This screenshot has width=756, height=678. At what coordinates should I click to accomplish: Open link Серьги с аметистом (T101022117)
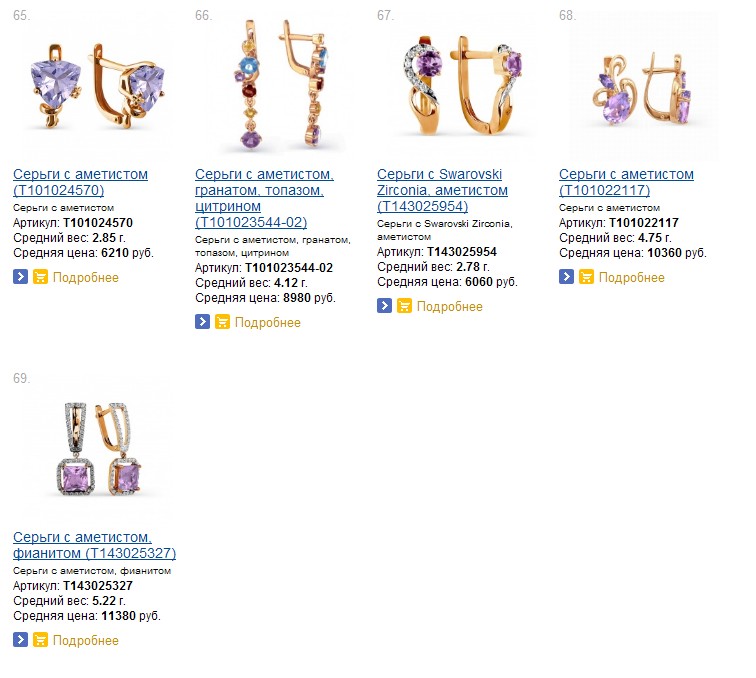point(626,182)
